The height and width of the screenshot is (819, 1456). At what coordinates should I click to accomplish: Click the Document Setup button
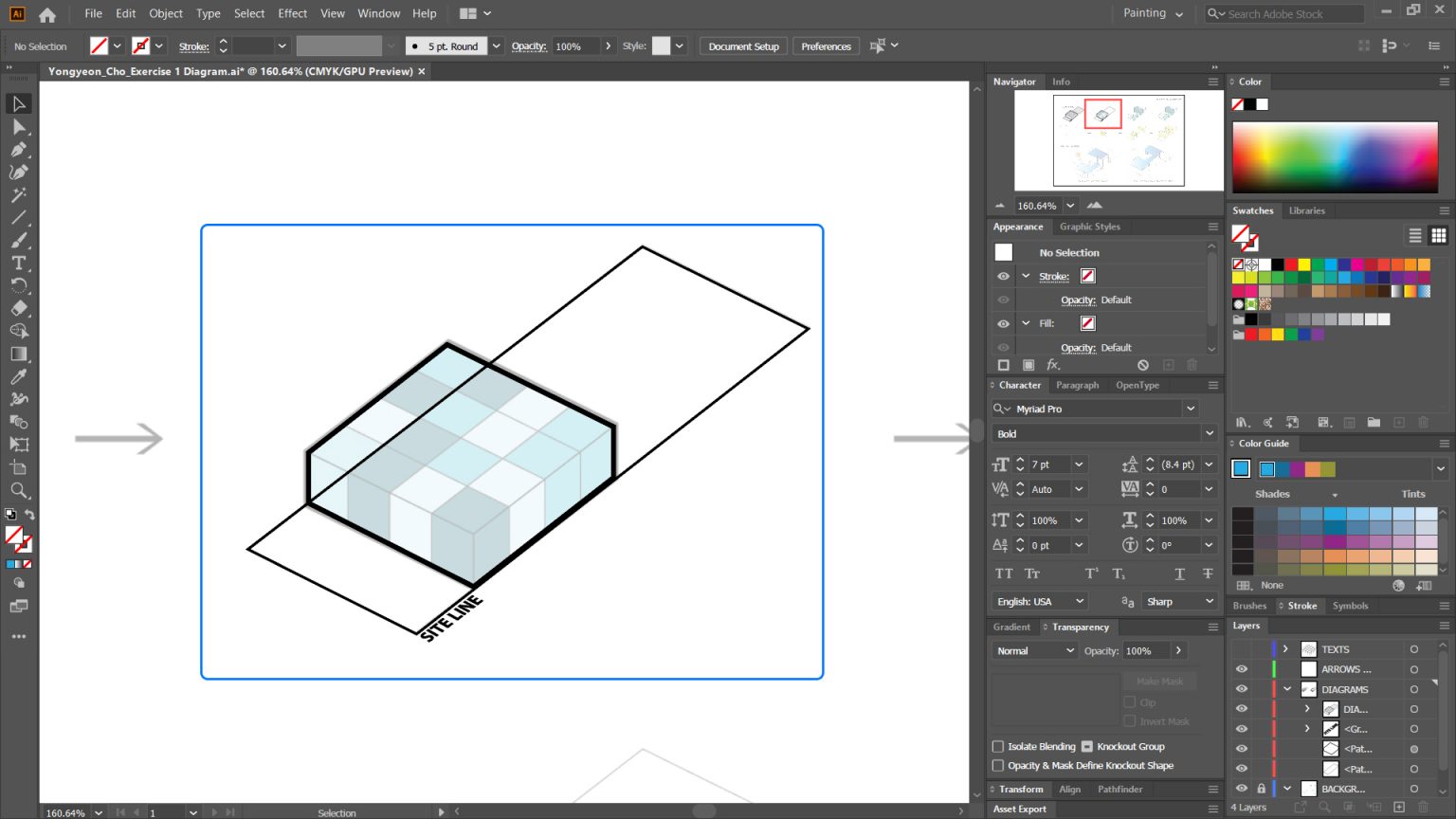click(x=742, y=45)
